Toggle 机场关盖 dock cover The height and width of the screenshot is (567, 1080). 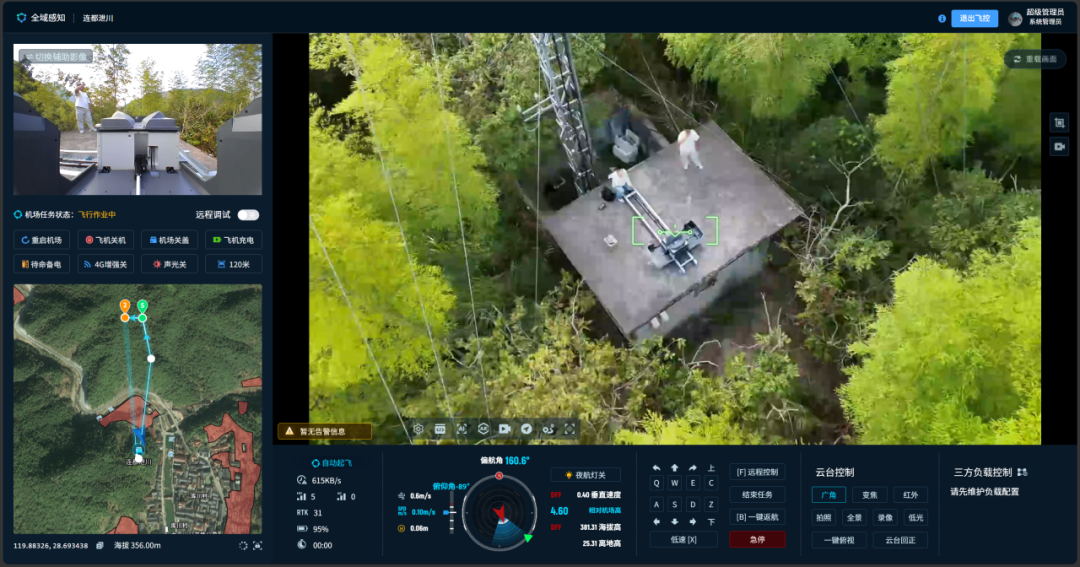[169, 240]
